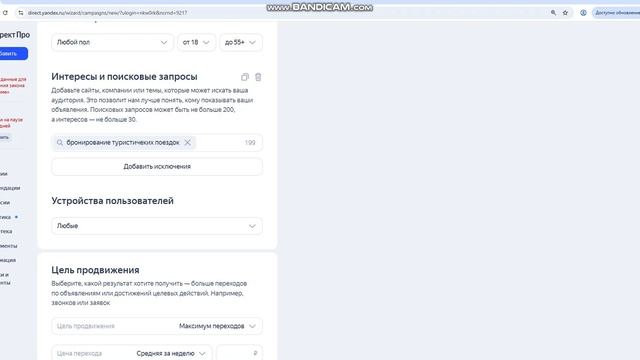Click the blue 'Добавить' sidebar button
The height and width of the screenshot is (360, 640).
13,53
